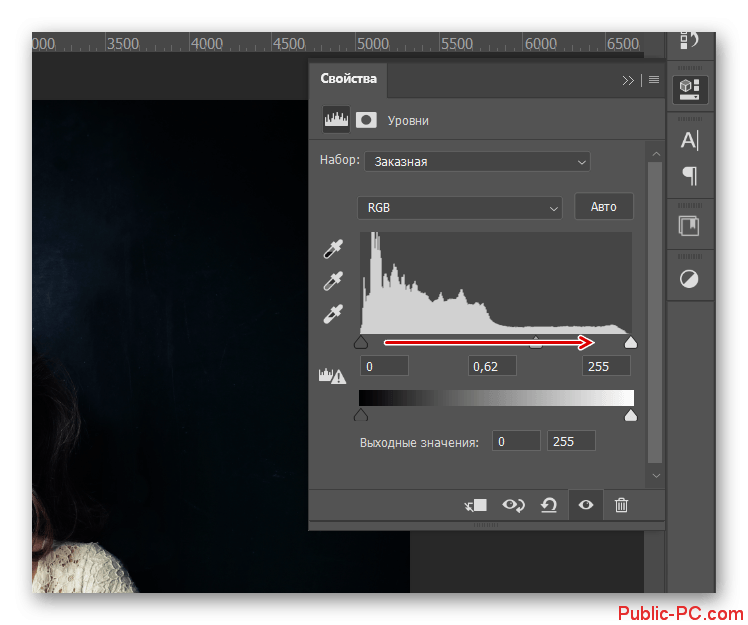Open the RGB channel dropdown
The image size is (748, 625).
[x=459, y=208]
